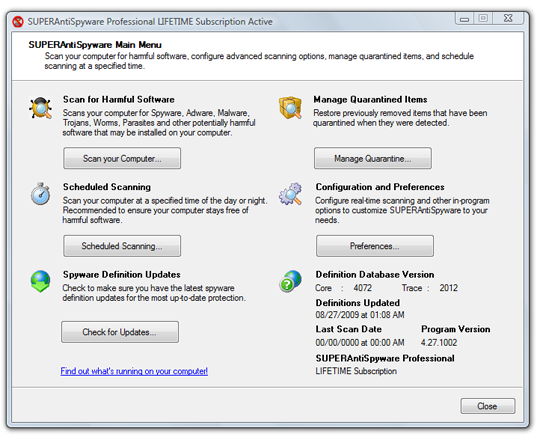
Task: Close the main menu via Close button
Action: 488,406
